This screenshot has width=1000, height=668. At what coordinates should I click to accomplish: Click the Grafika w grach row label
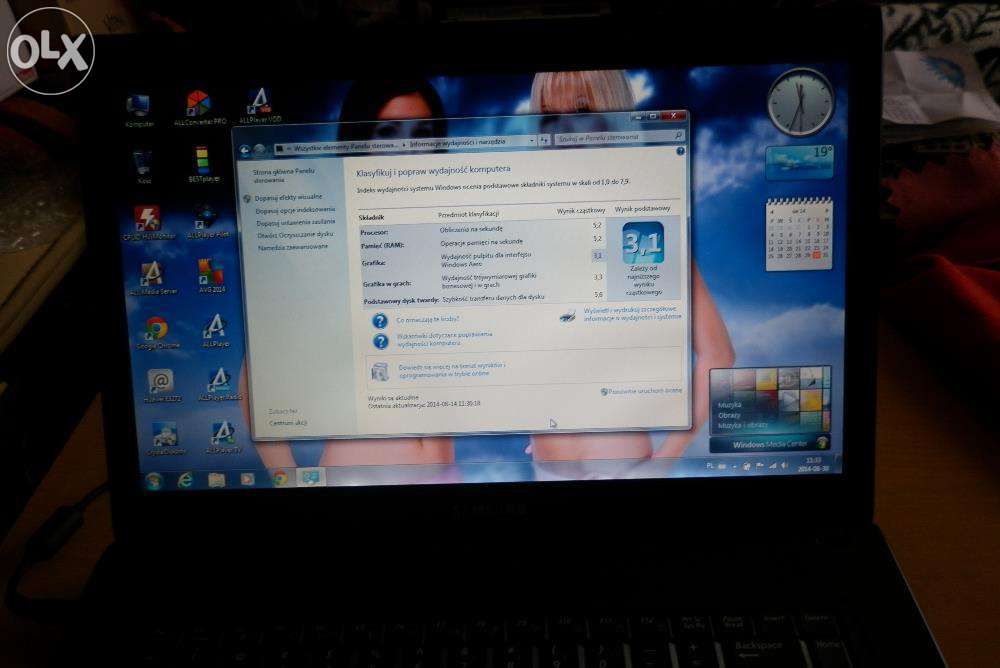pos(387,284)
